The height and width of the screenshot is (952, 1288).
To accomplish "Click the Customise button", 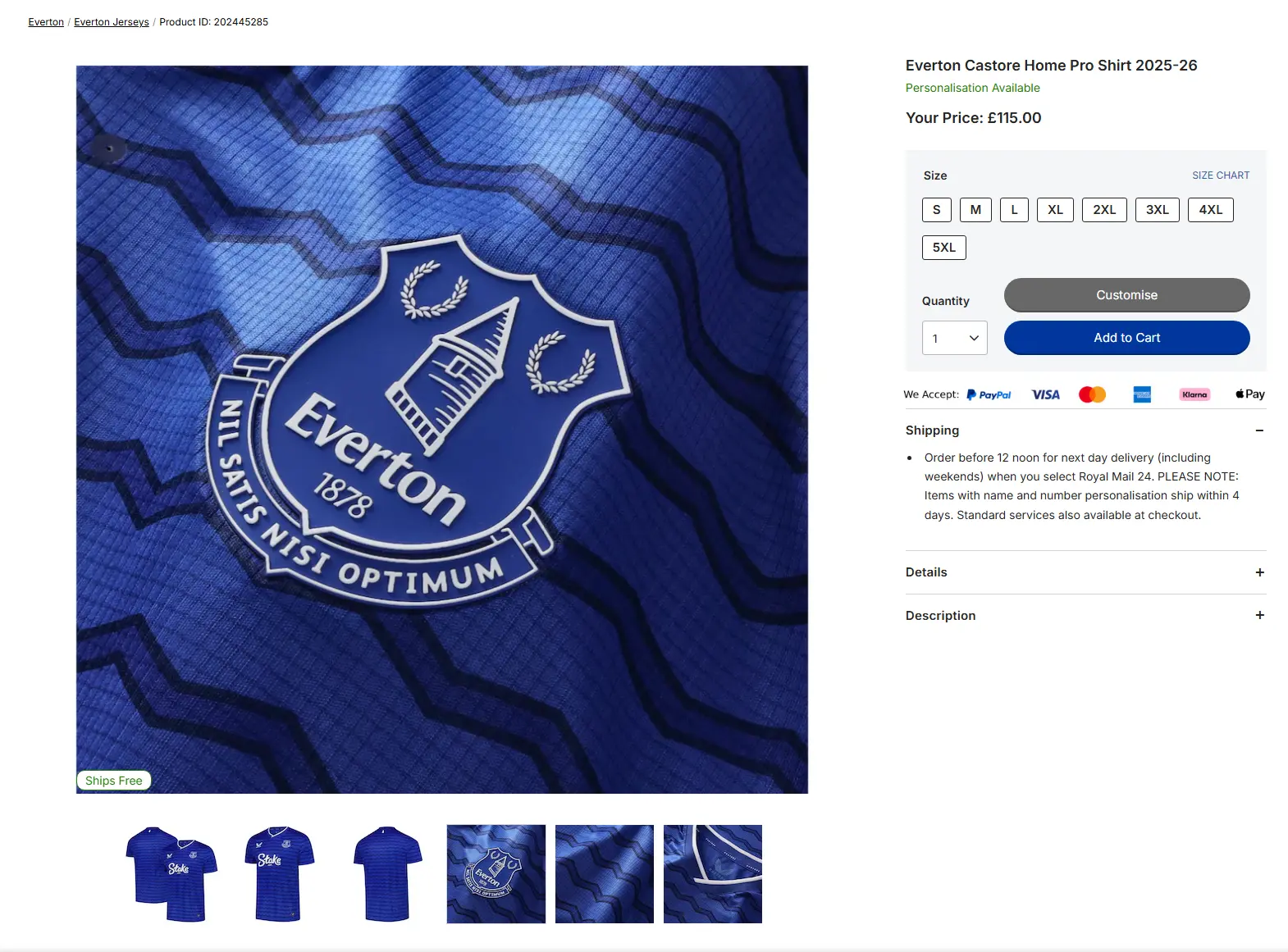I will coord(1126,295).
